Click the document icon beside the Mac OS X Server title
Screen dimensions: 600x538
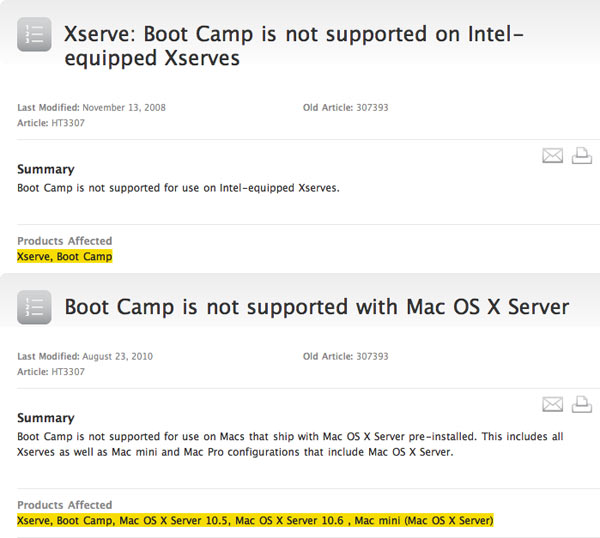point(34,307)
